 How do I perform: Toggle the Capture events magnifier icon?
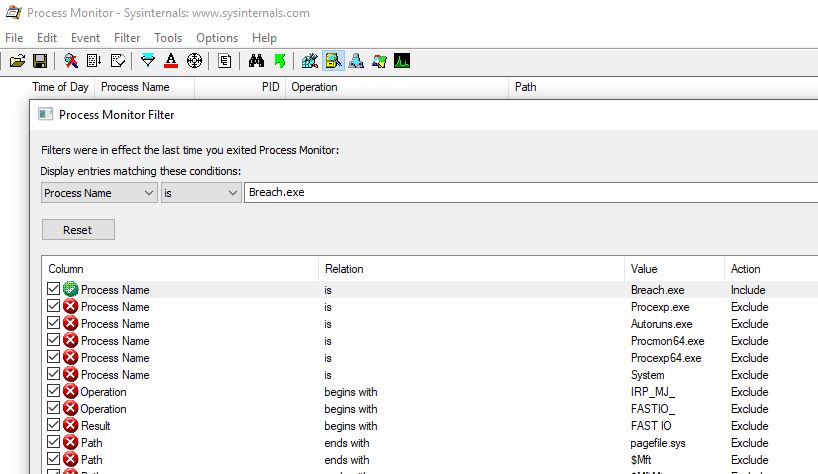71,61
